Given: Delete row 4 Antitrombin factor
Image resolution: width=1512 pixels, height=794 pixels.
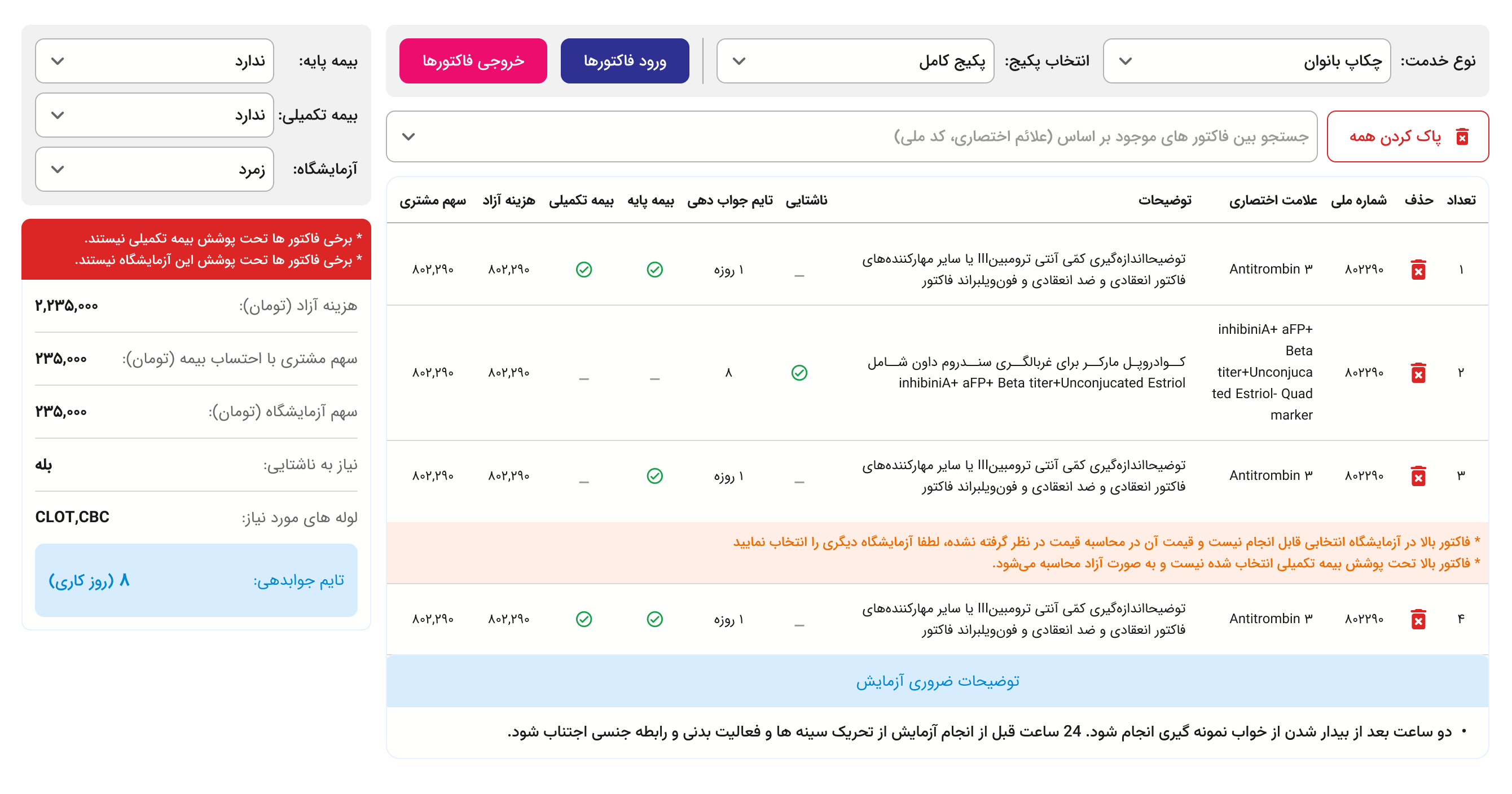Looking at the screenshot, I should point(1418,619).
